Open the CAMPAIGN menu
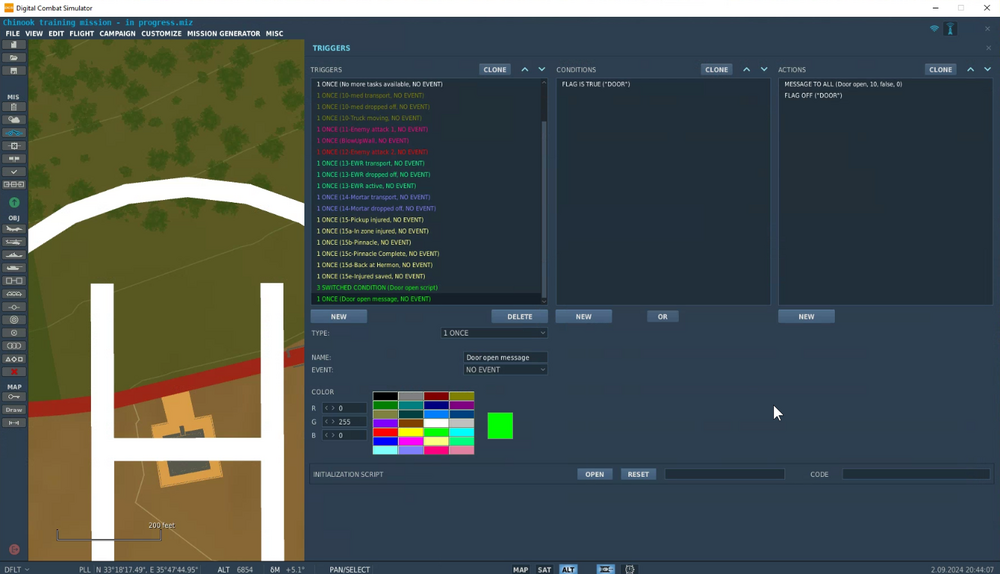This screenshot has height=574, width=1000. click(117, 34)
